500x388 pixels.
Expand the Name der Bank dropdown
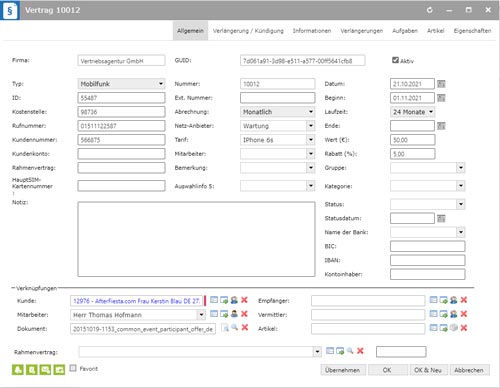click(x=461, y=232)
